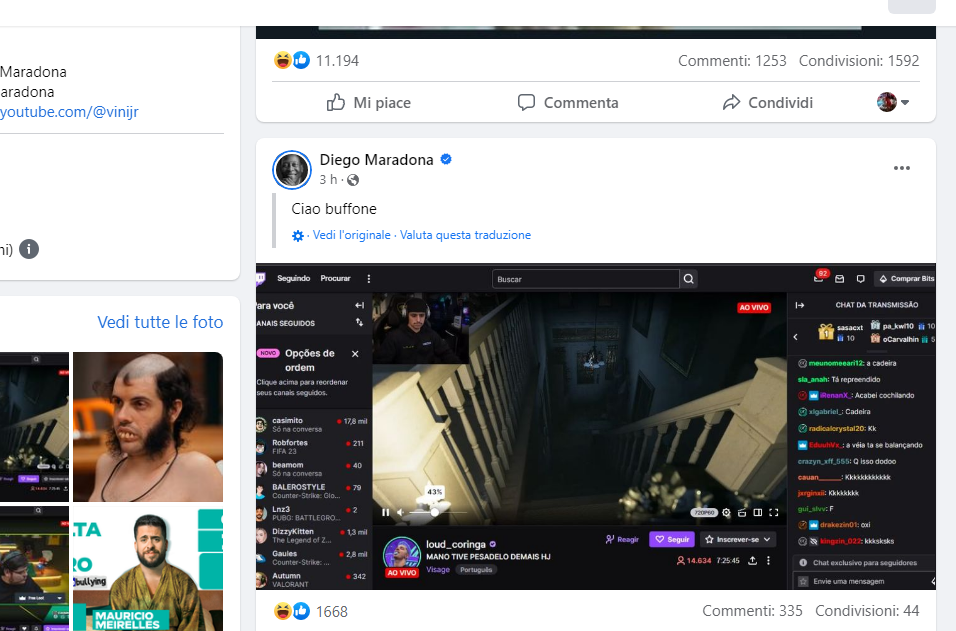
Task: View the 335 comments on Maradona's post
Action: click(752, 611)
